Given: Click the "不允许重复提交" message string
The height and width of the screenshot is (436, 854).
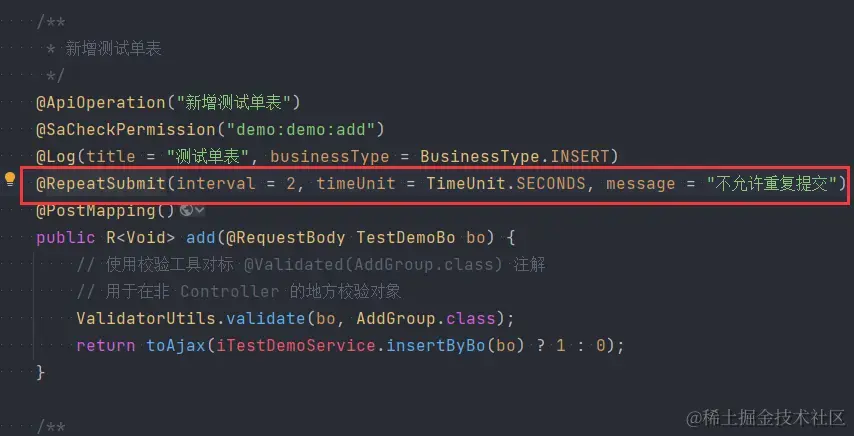Looking at the screenshot, I should pos(771,183).
